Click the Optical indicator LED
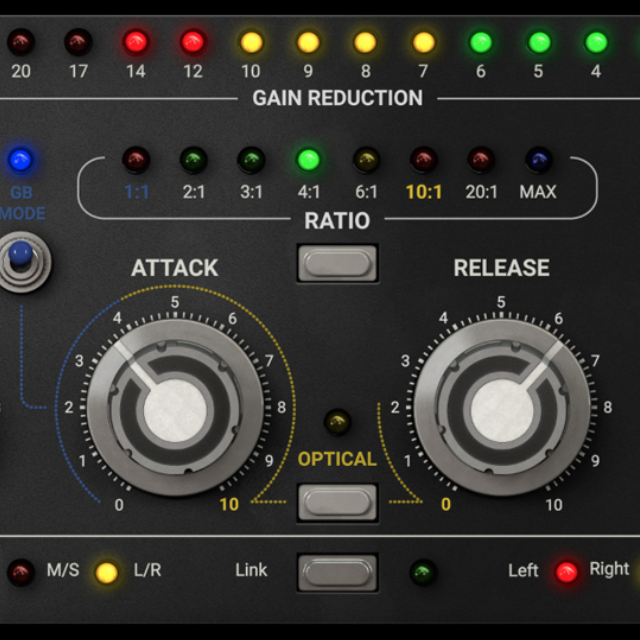The width and height of the screenshot is (640, 640). tap(338, 421)
